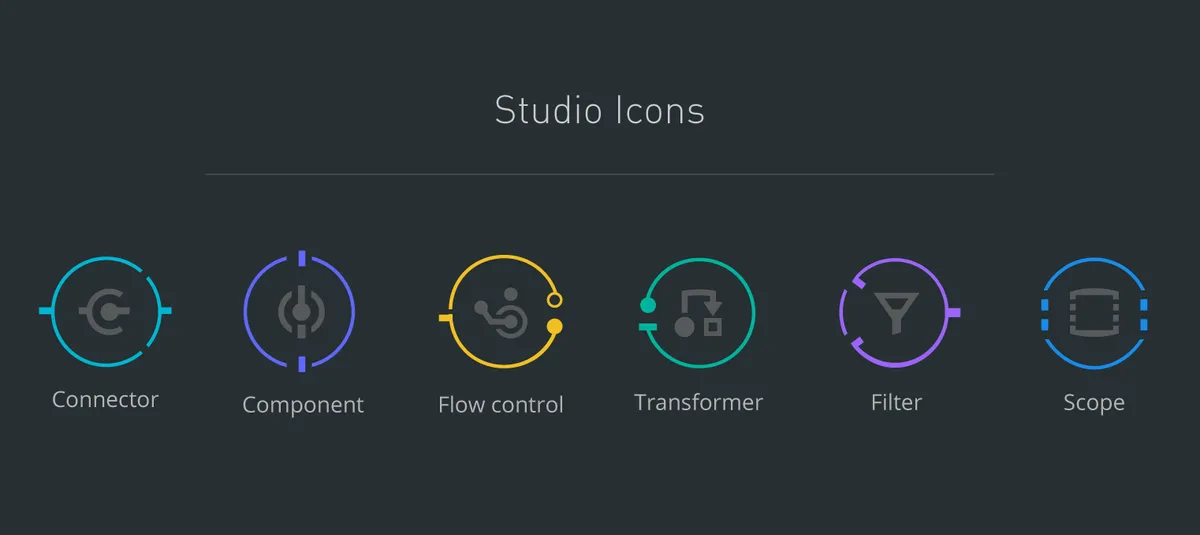Select the "Filter" label text
1200x535 pixels.
(x=896, y=402)
